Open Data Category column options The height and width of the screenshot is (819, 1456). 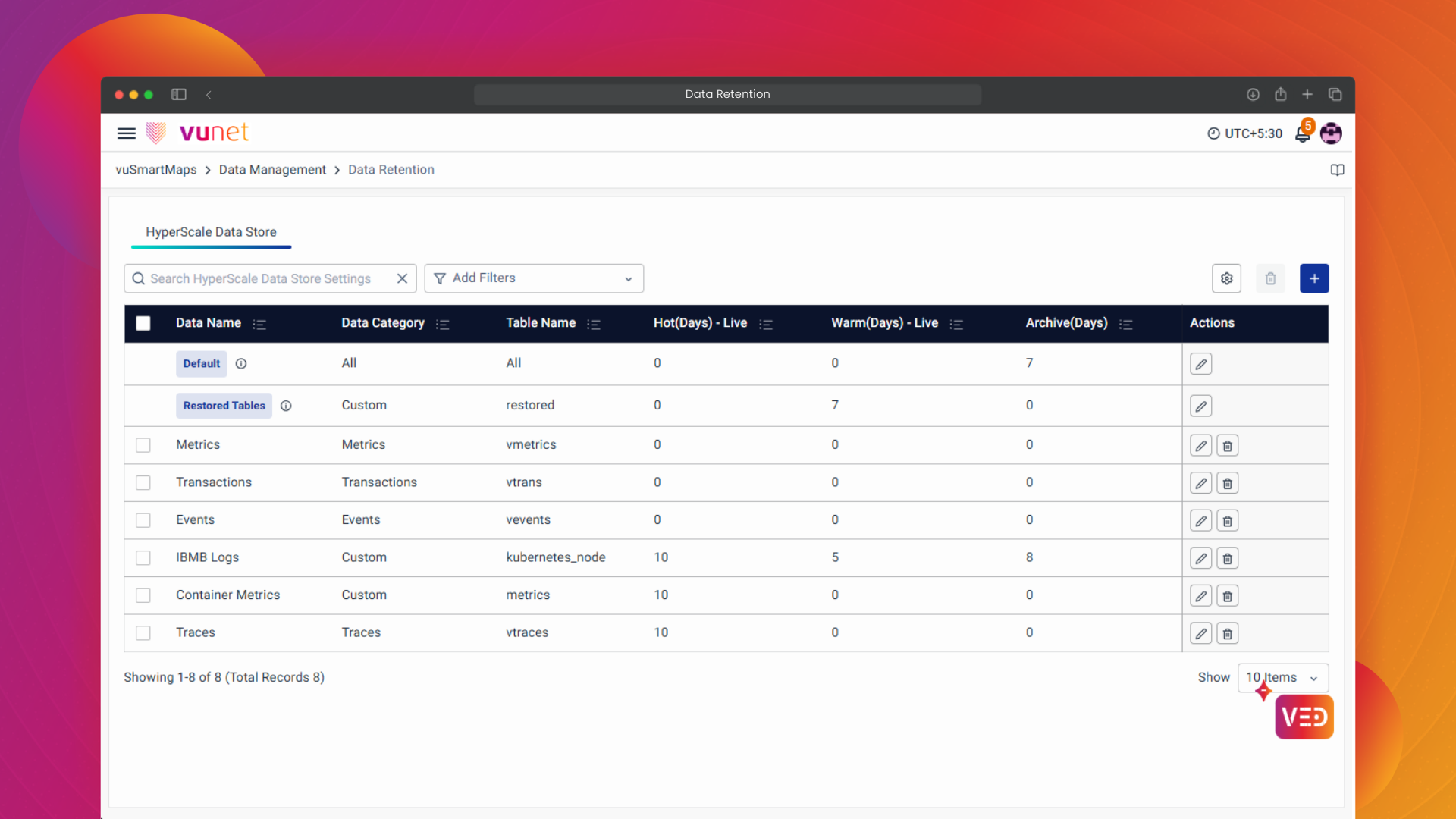[x=443, y=325]
